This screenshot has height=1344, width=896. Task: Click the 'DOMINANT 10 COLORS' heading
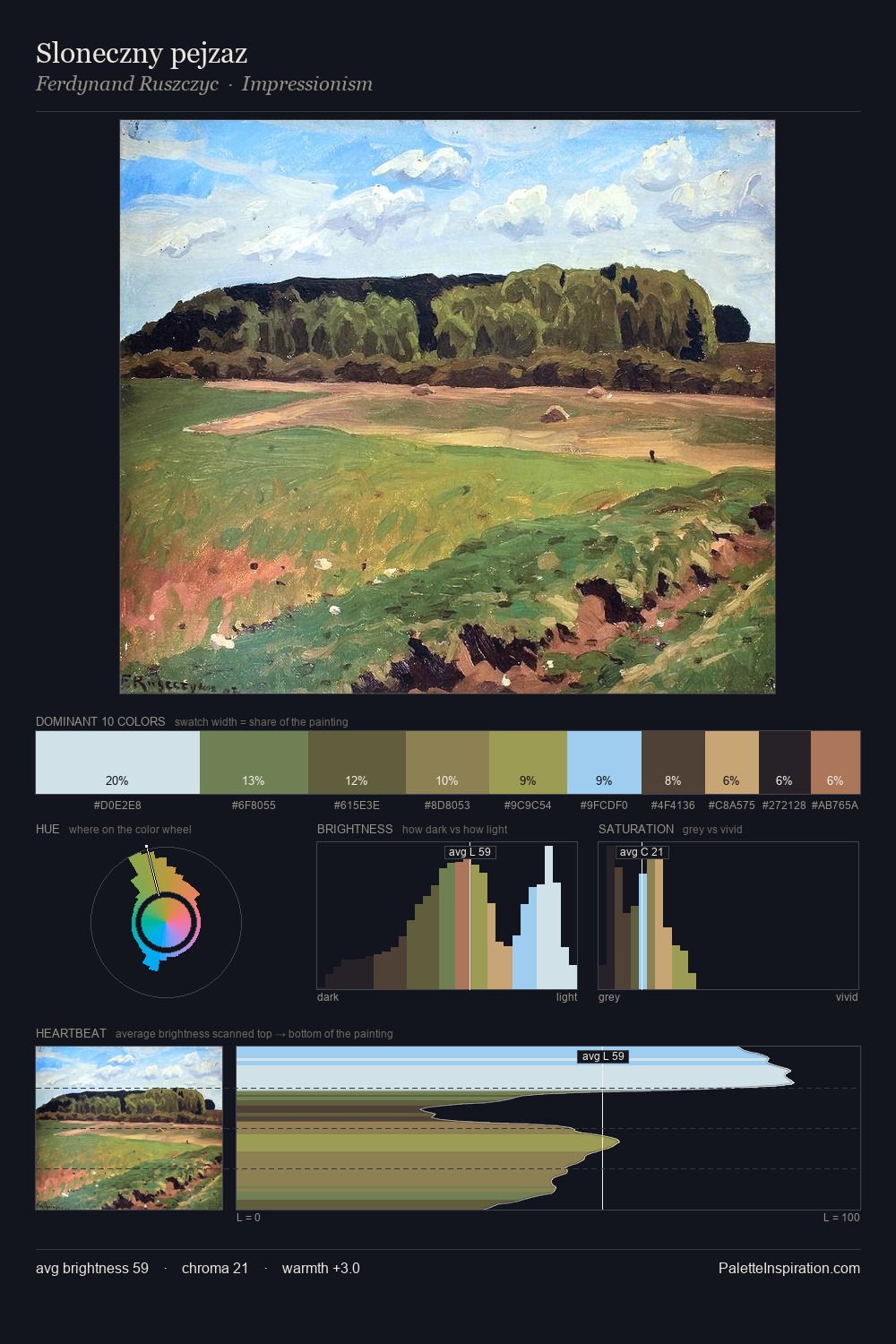(100, 721)
